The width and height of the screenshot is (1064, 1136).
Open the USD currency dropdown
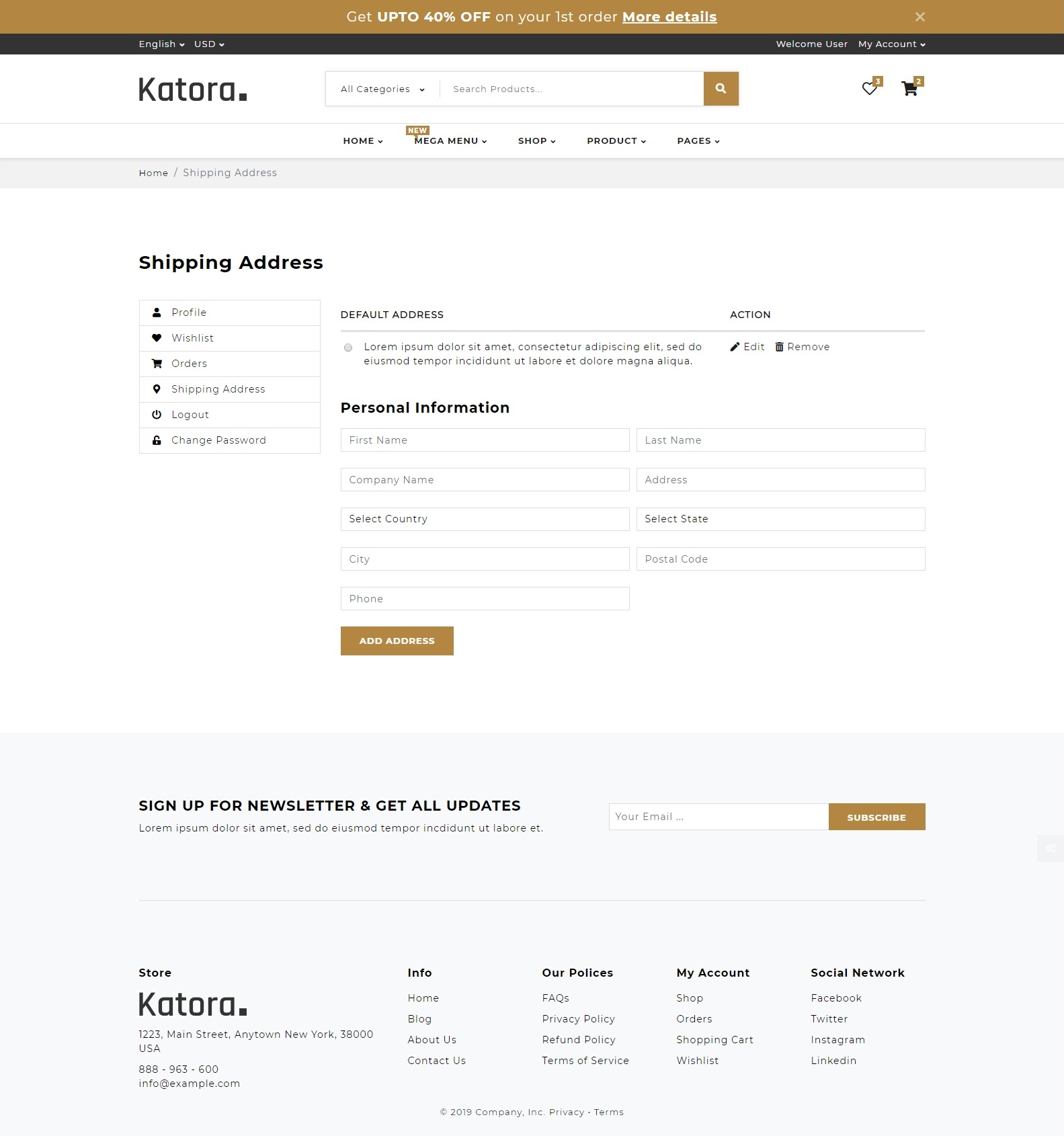click(x=209, y=44)
